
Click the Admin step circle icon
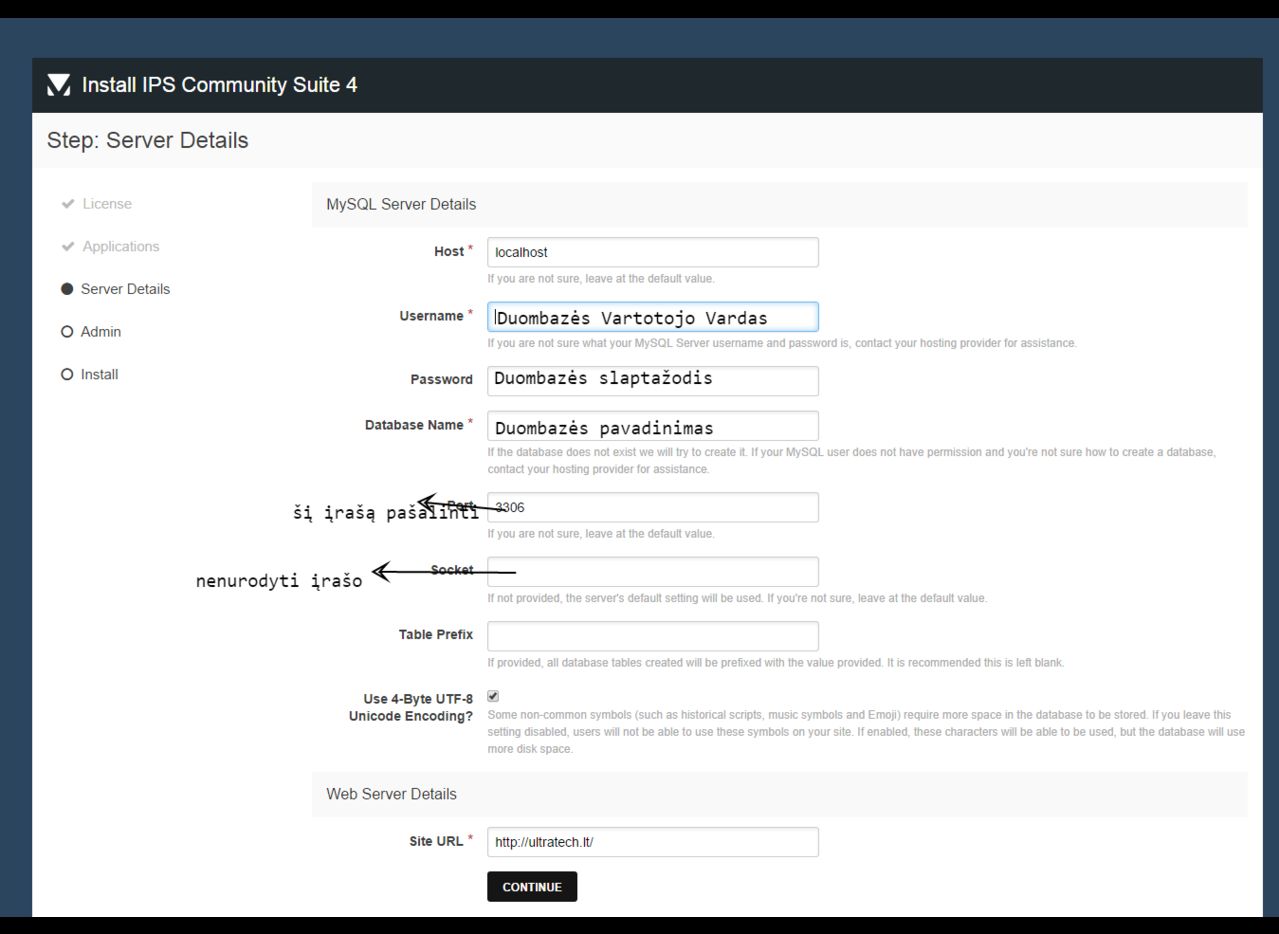click(x=67, y=332)
